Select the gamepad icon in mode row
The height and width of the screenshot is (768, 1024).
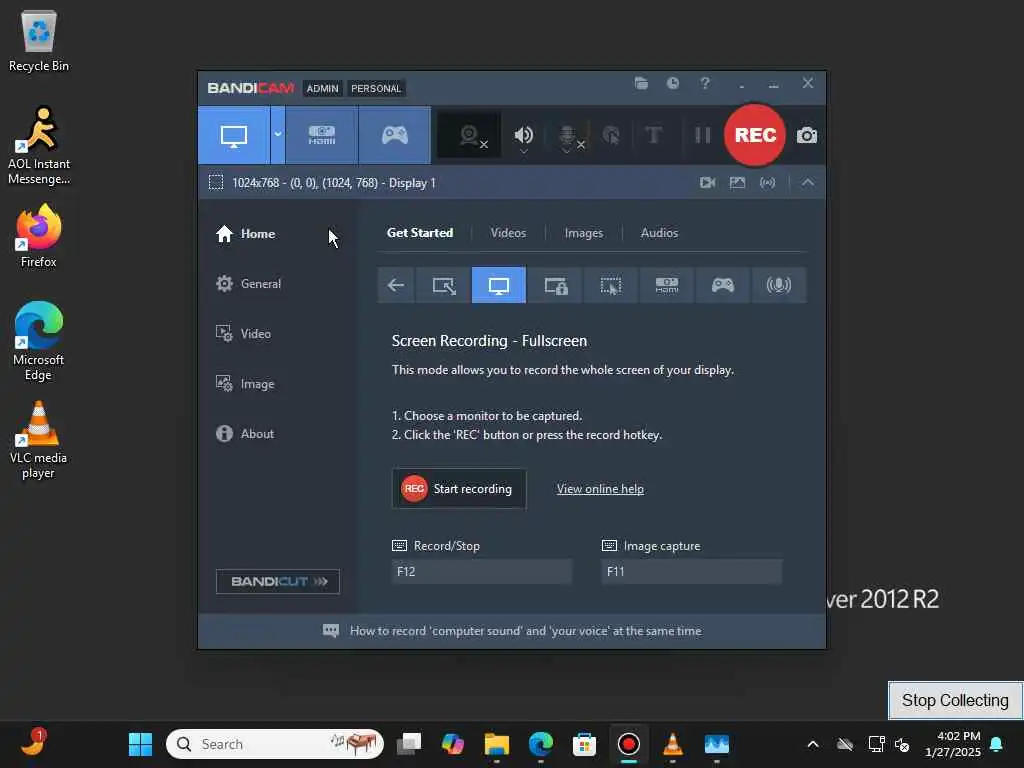pyautogui.click(x=722, y=285)
